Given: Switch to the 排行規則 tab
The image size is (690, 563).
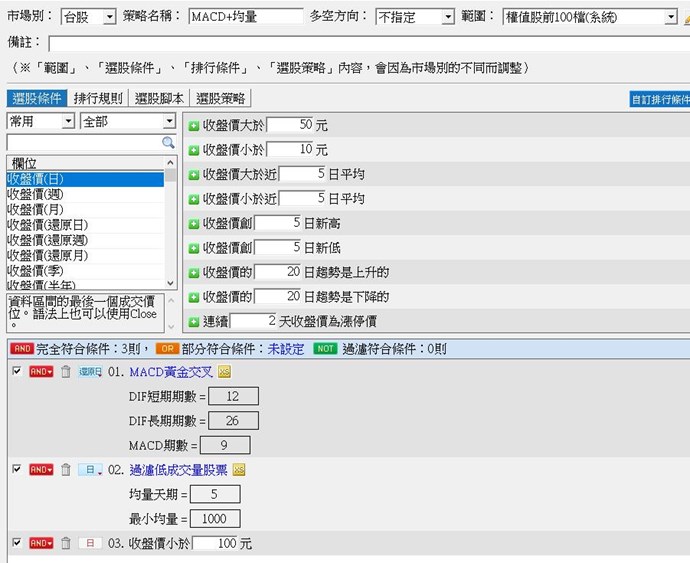Looking at the screenshot, I should [x=98, y=98].
